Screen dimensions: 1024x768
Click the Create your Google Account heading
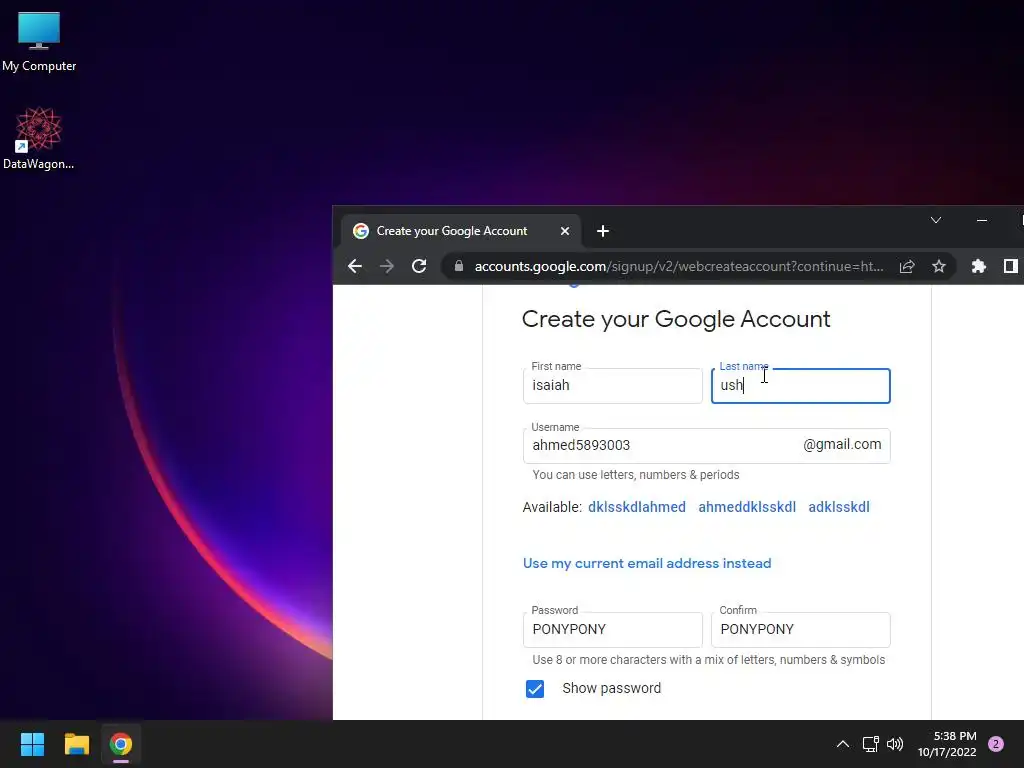coord(676,319)
